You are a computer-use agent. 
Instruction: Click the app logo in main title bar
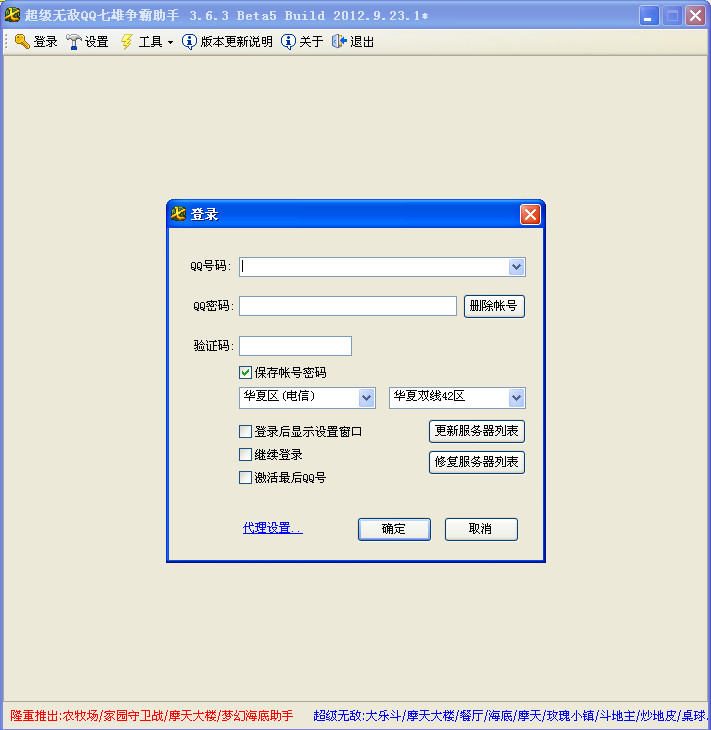pos(12,15)
